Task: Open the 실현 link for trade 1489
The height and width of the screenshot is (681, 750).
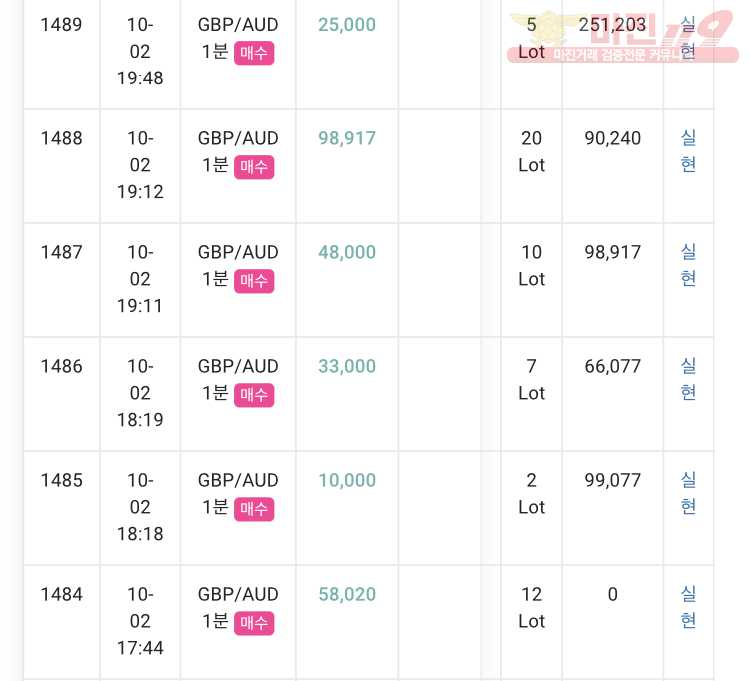Action: point(688,37)
